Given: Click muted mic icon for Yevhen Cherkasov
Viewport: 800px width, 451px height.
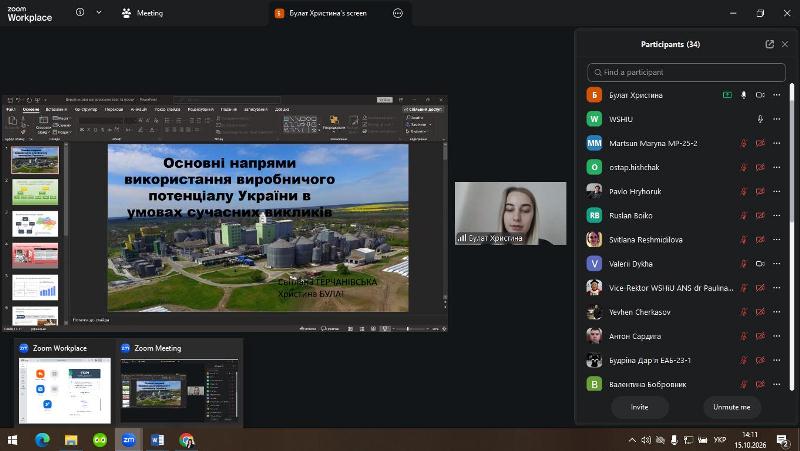Looking at the screenshot, I should coord(743,312).
